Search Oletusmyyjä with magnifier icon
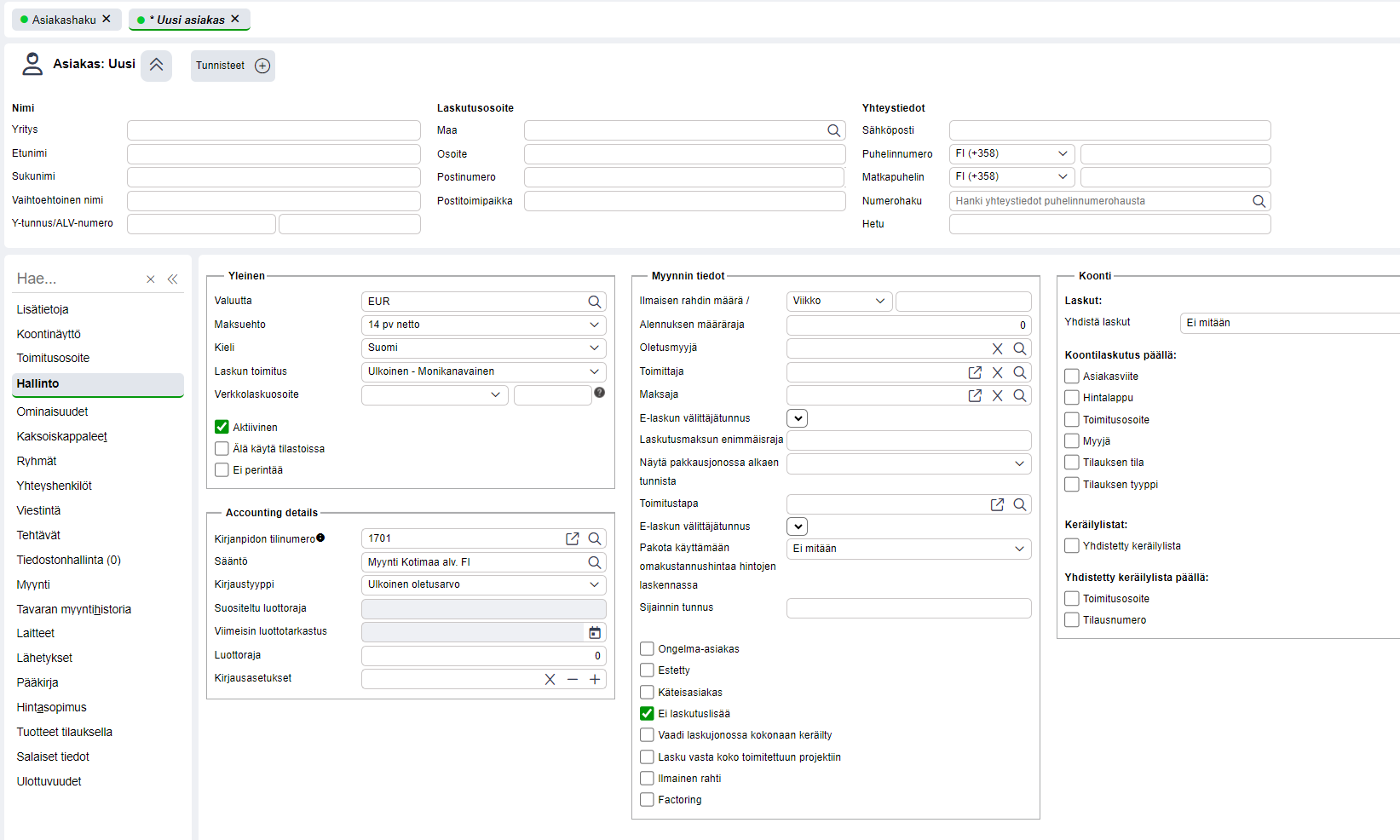Screen dimensions: 1400x840 point(1020,348)
